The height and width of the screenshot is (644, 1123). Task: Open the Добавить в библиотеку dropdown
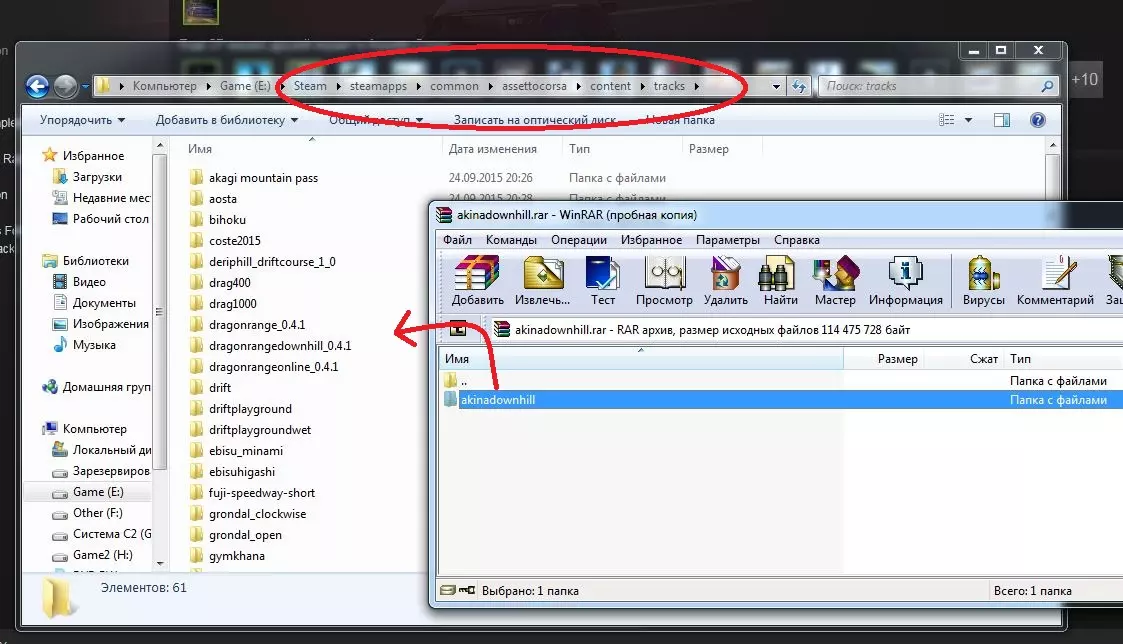226,120
